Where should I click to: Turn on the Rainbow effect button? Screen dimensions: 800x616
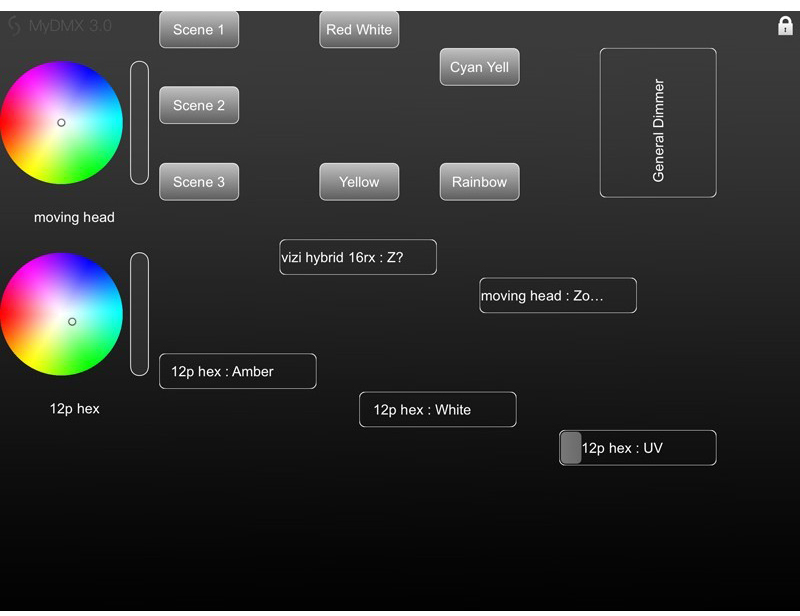tap(479, 182)
